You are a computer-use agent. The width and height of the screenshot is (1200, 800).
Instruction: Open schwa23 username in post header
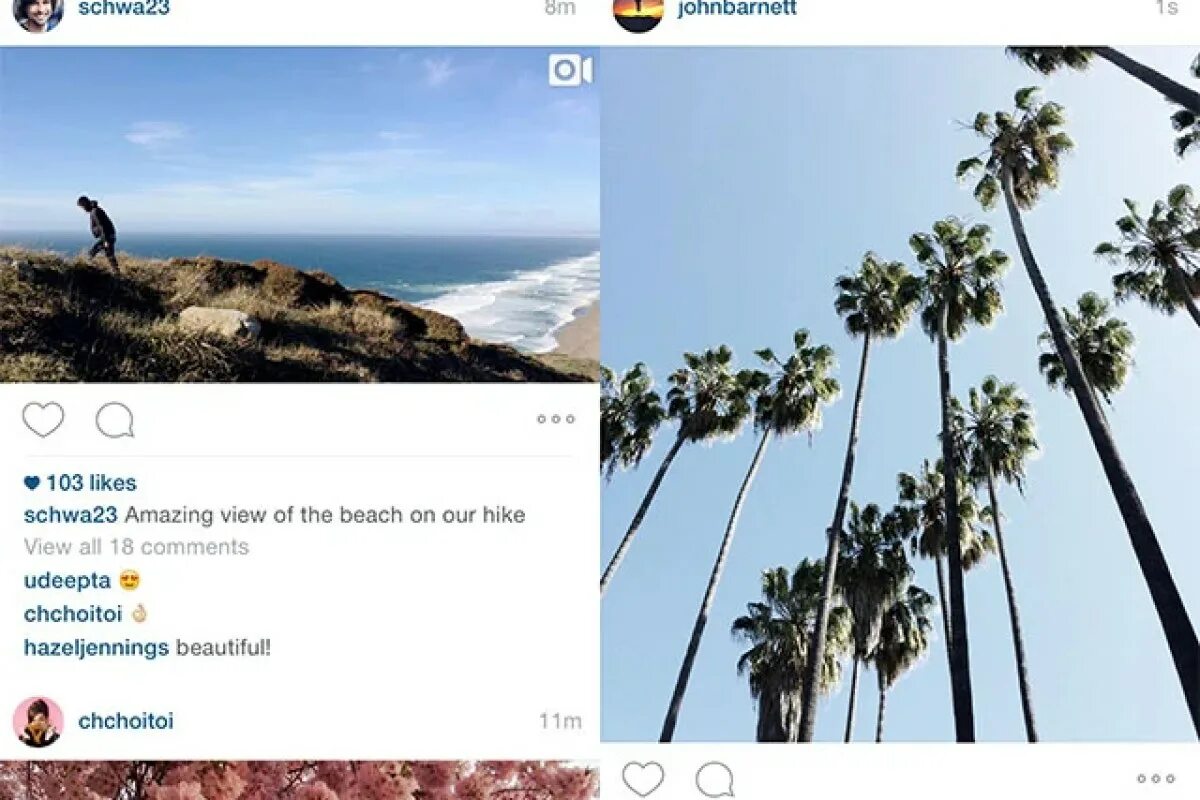124,9
